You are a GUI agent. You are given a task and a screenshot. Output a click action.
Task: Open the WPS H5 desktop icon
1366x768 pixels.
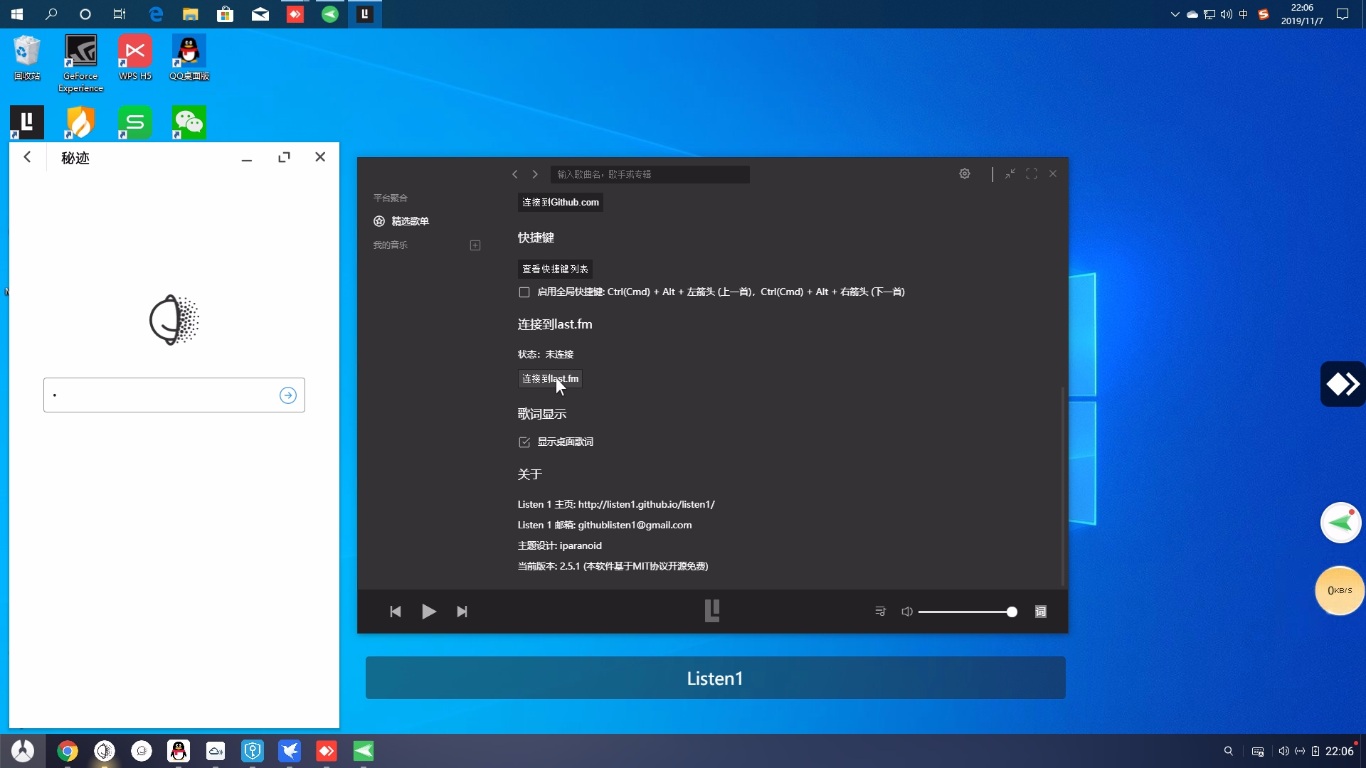(x=135, y=58)
